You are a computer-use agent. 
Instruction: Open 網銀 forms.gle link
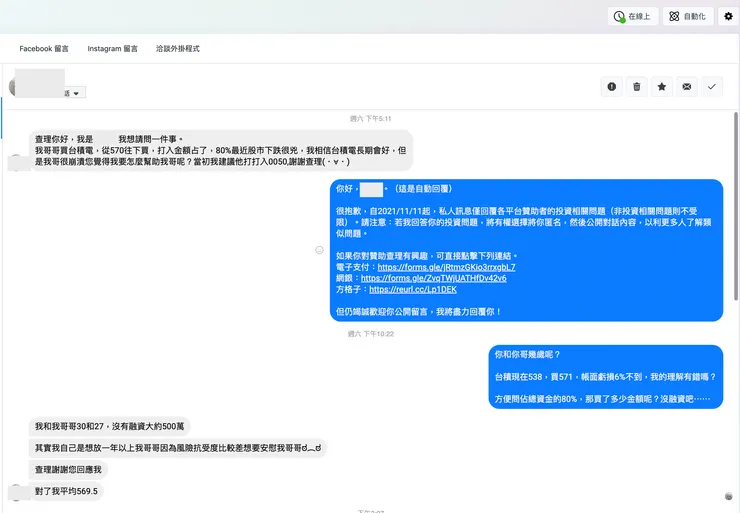(x=434, y=278)
